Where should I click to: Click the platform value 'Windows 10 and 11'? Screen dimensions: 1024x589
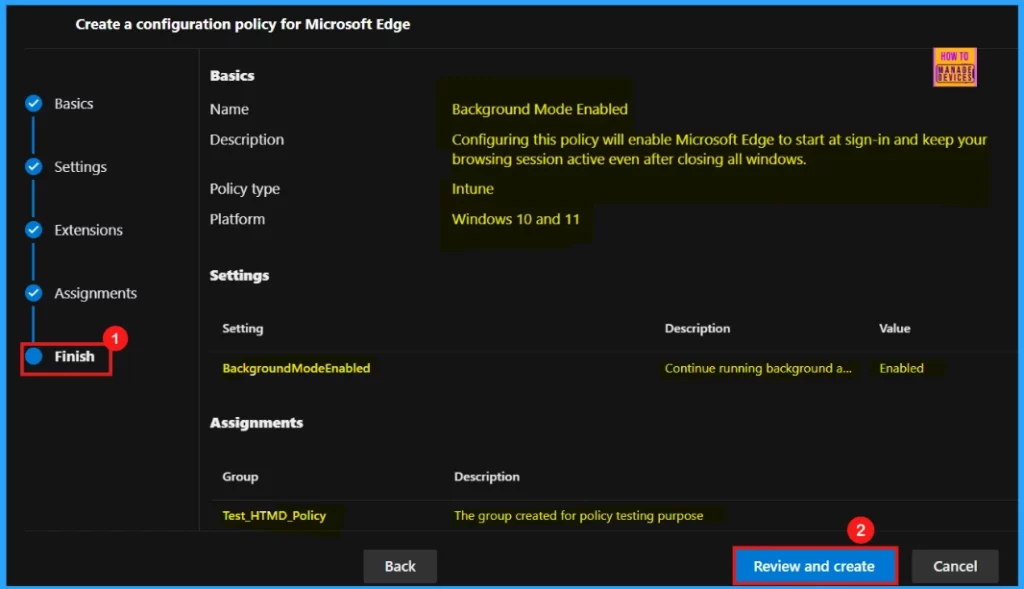click(x=515, y=219)
